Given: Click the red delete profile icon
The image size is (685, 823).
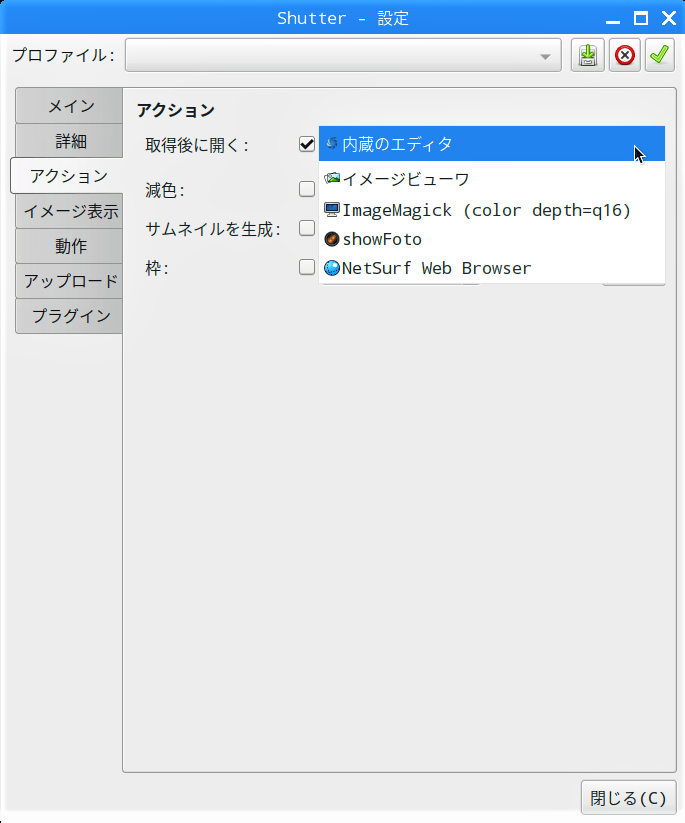Looking at the screenshot, I should click(625, 55).
